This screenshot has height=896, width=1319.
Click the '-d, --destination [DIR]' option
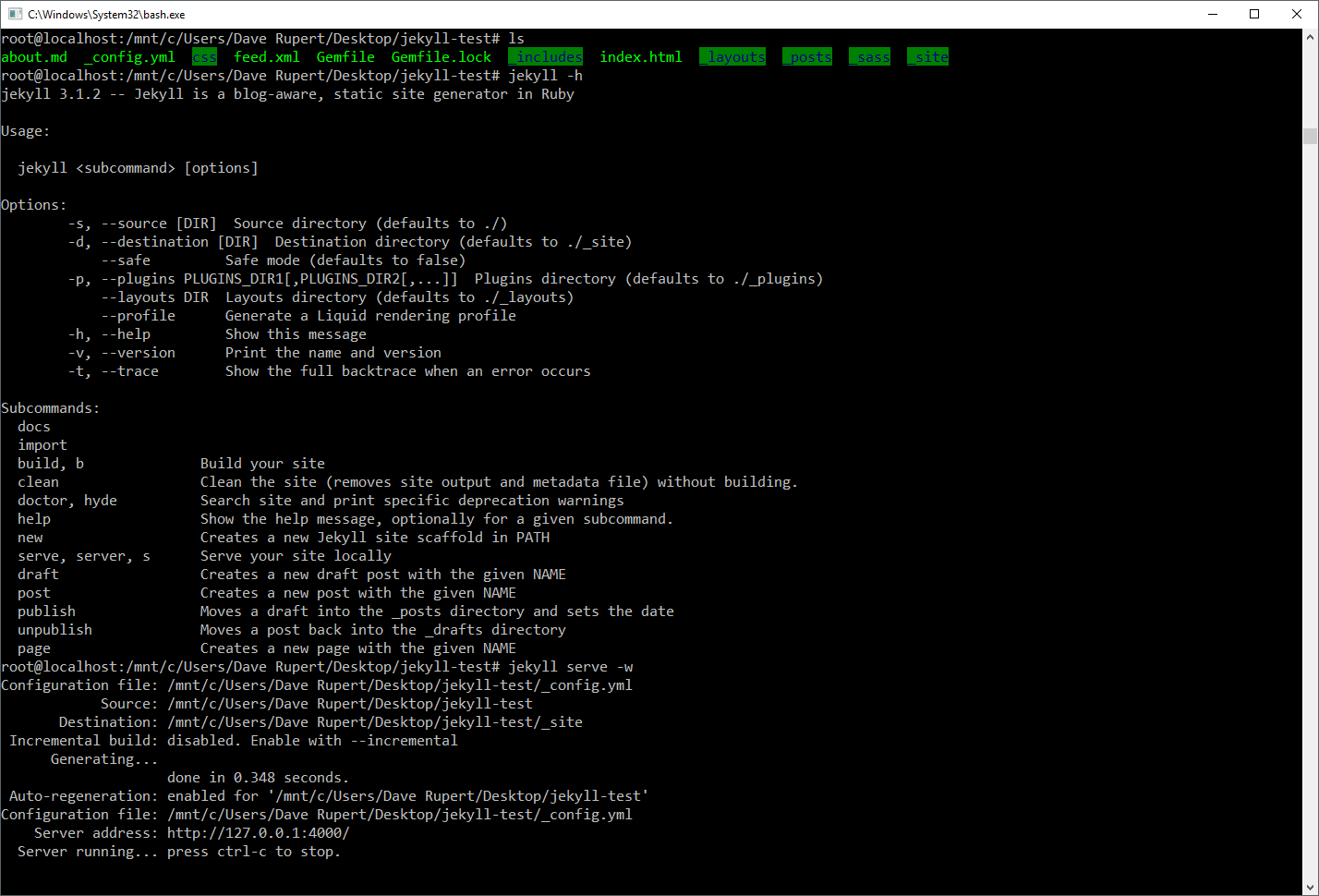(163, 242)
